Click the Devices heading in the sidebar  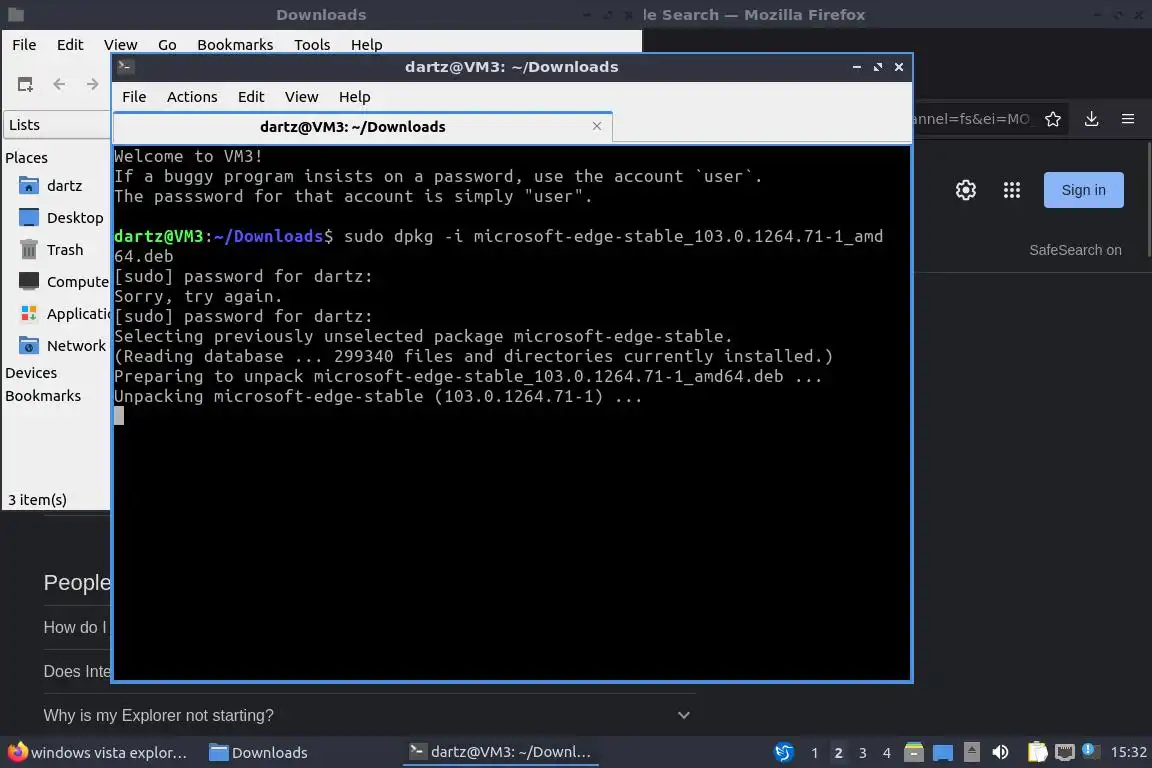tap(31, 373)
